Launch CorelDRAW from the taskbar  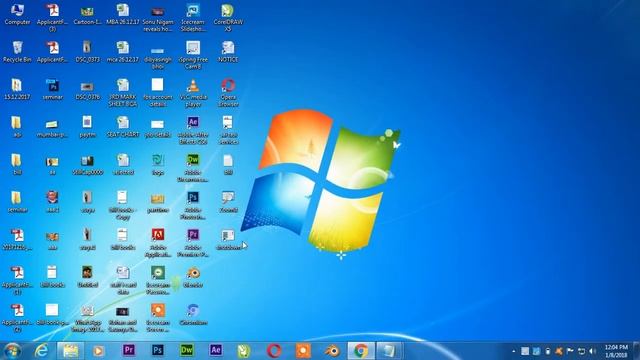point(244,351)
